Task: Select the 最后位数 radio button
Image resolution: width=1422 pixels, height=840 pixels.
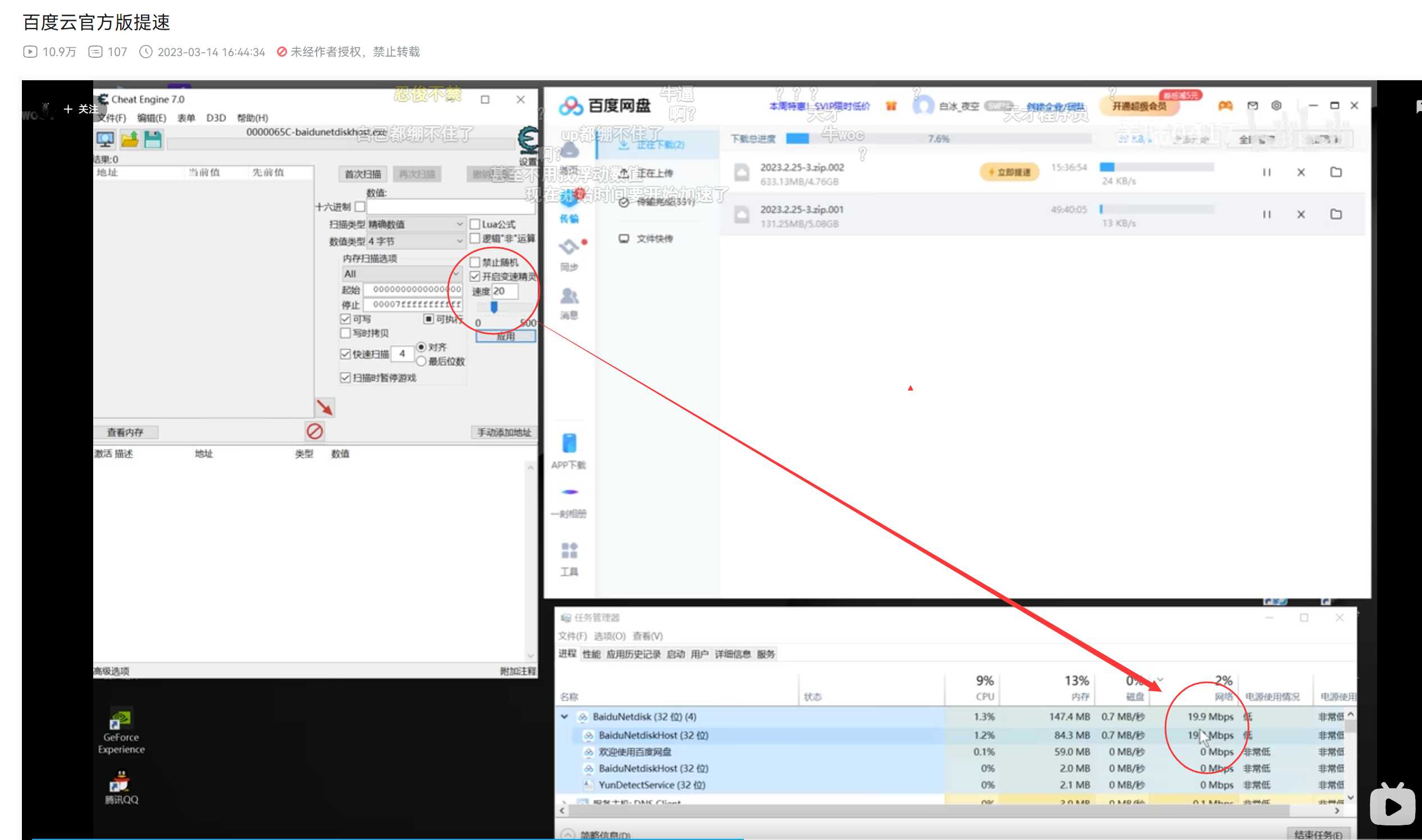Action: (422, 361)
